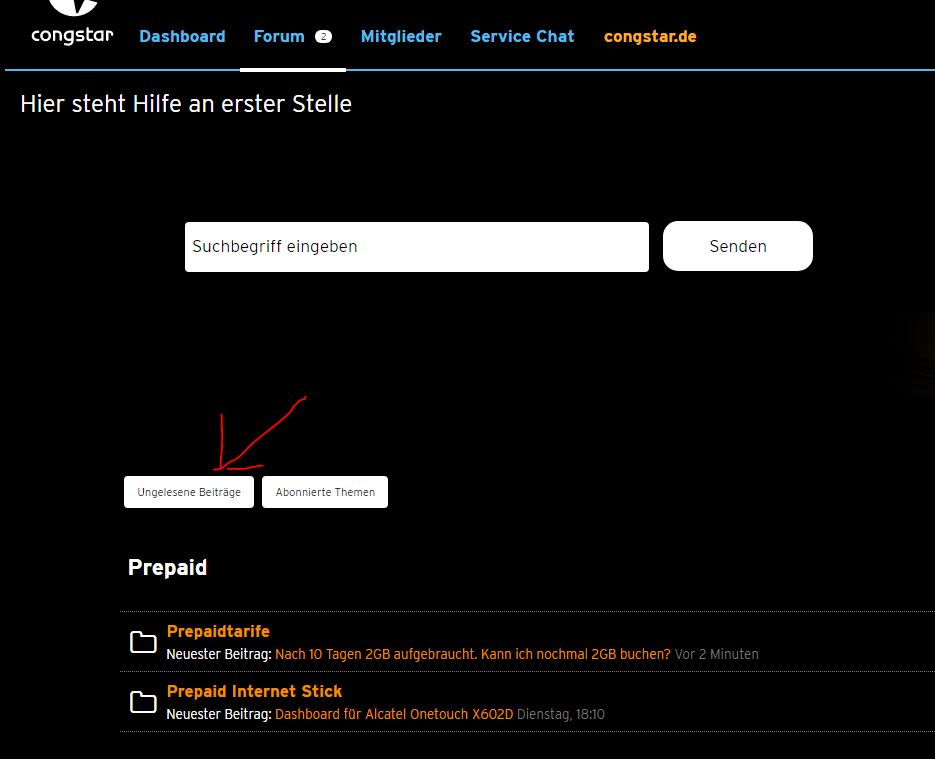Click the folder icon beside Prepaid Internet Stick

coord(143,702)
